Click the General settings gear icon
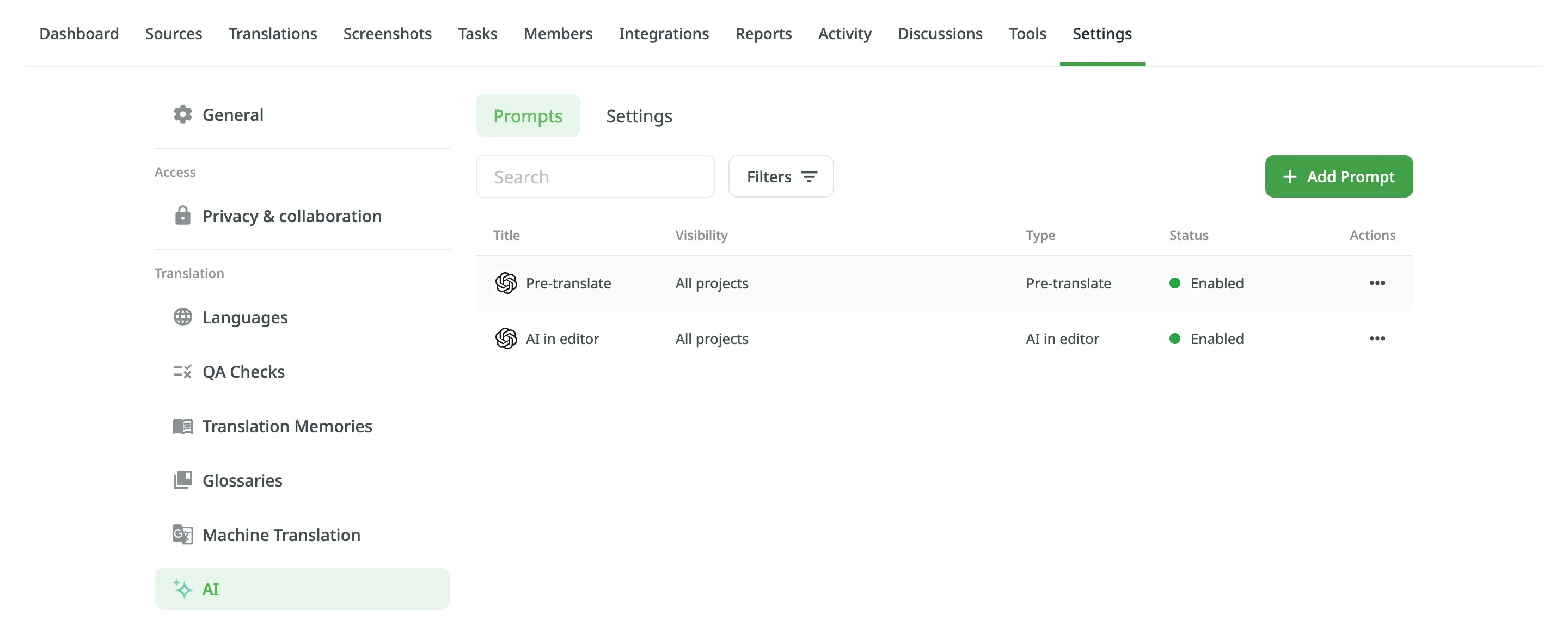 pyautogui.click(x=183, y=113)
